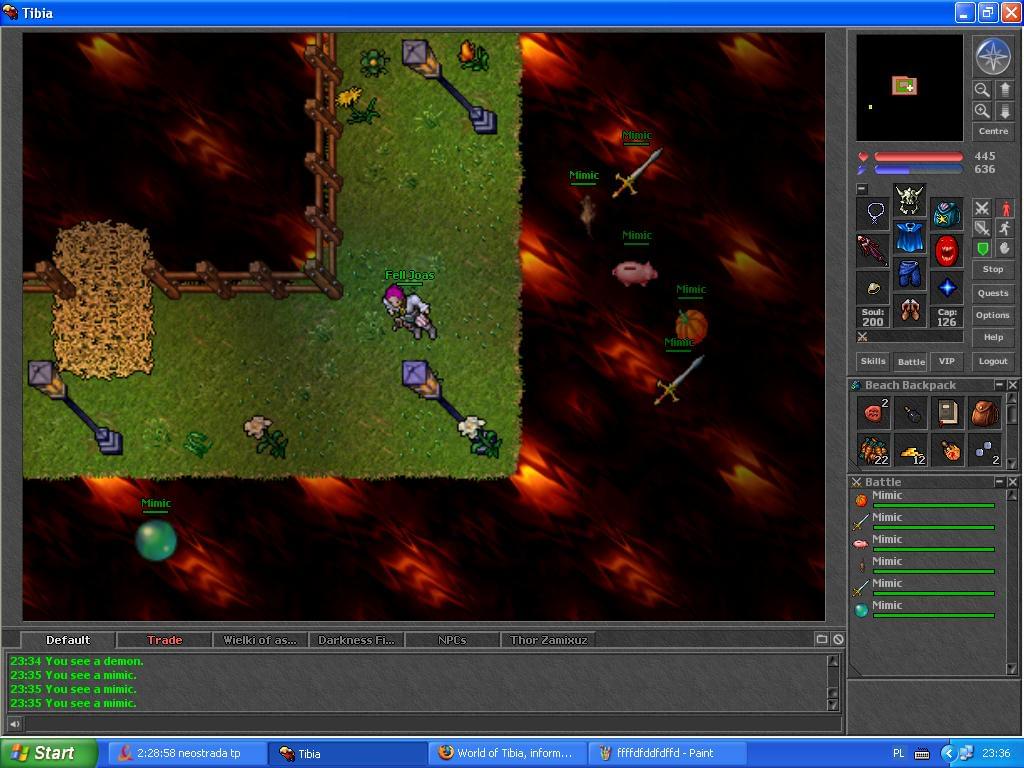The height and width of the screenshot is (768, 1024).
Task: Click the Logout button
Action: 993,361
